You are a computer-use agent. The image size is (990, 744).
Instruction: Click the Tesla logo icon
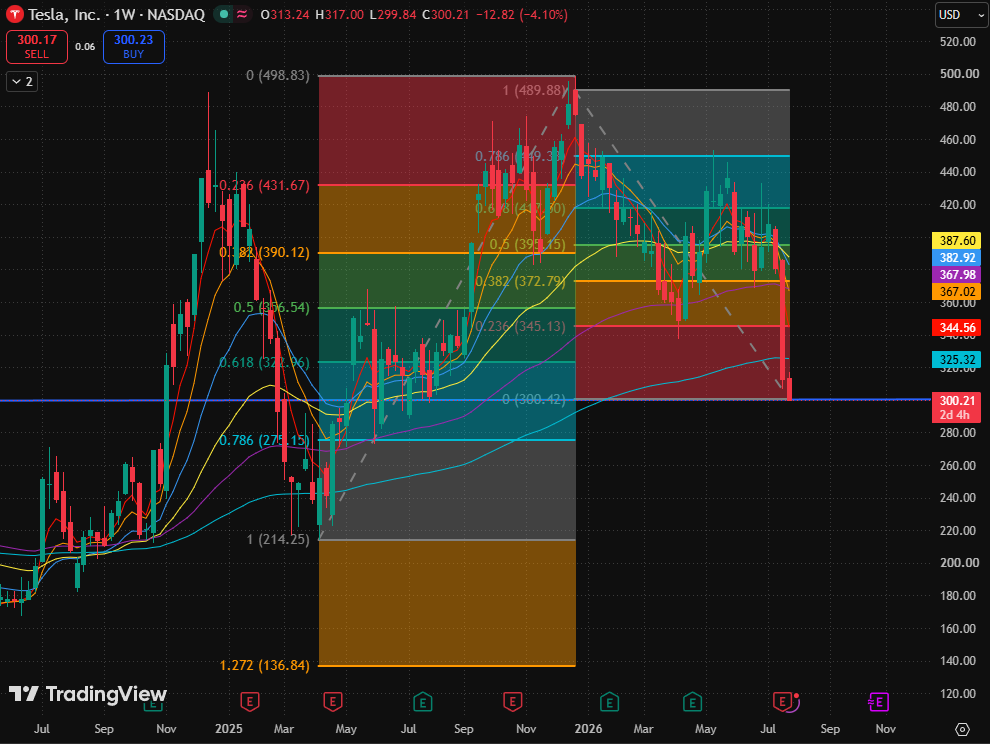[x=15, y=14]
